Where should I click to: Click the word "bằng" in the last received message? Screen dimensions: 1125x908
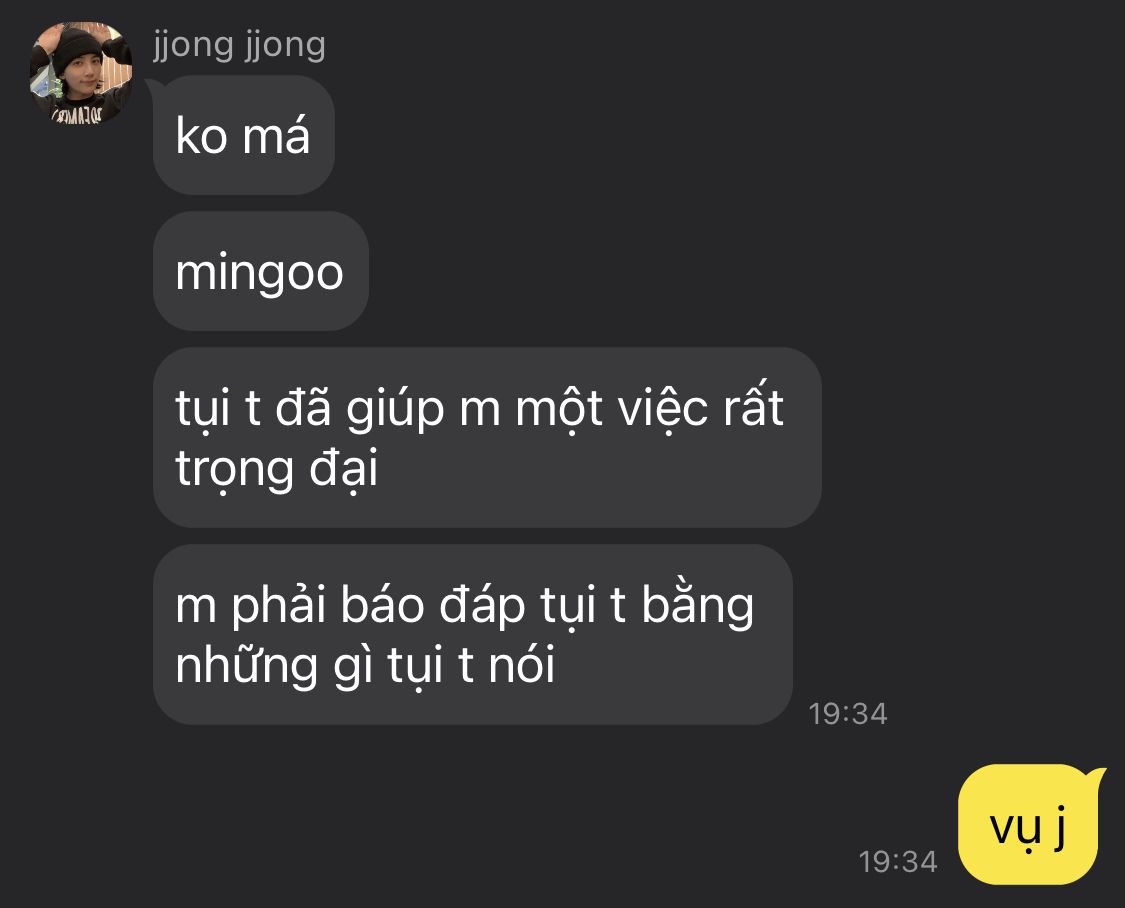click(697, 605)
